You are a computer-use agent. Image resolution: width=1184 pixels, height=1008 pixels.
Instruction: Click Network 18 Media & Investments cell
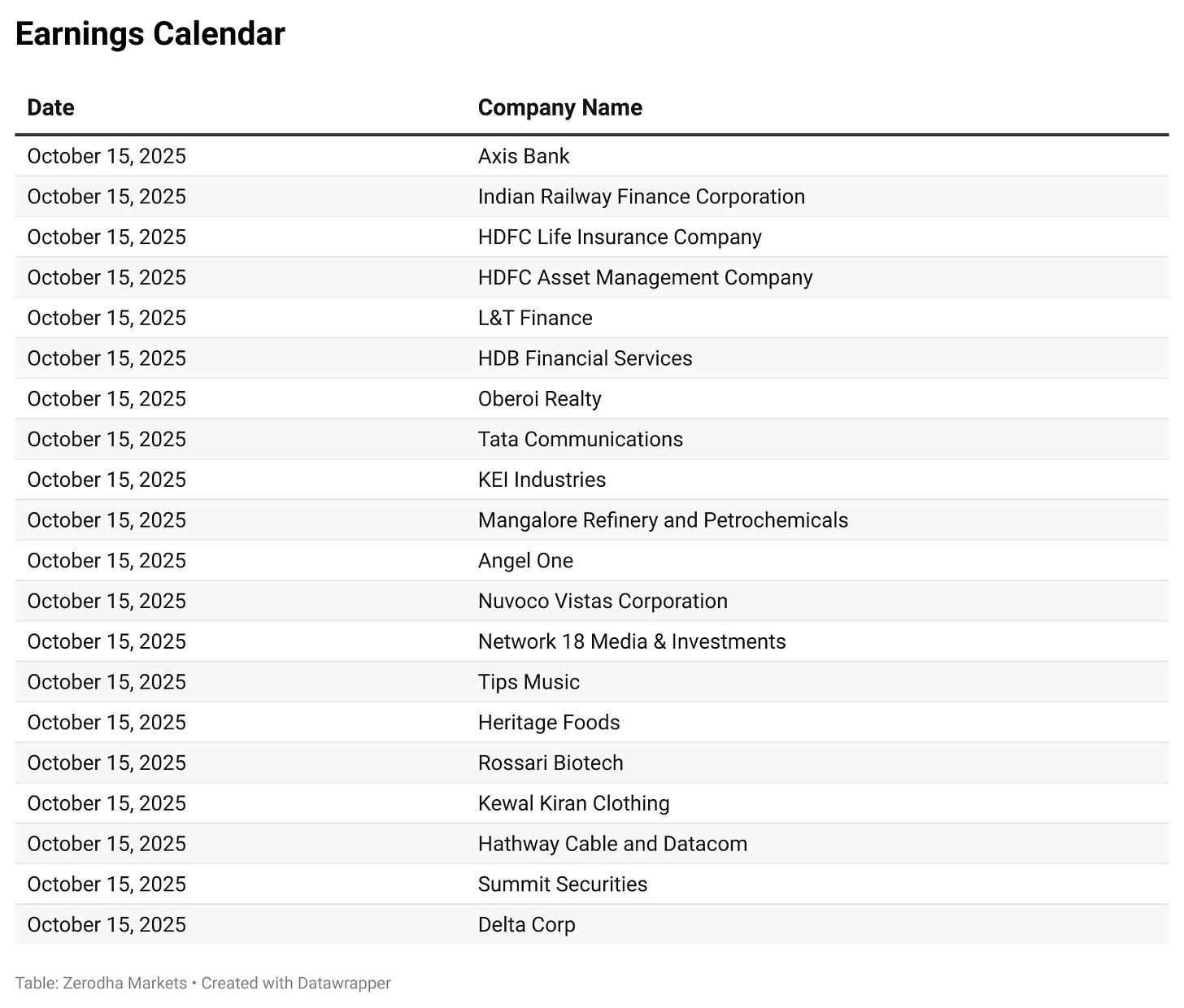tap(632, 641)
